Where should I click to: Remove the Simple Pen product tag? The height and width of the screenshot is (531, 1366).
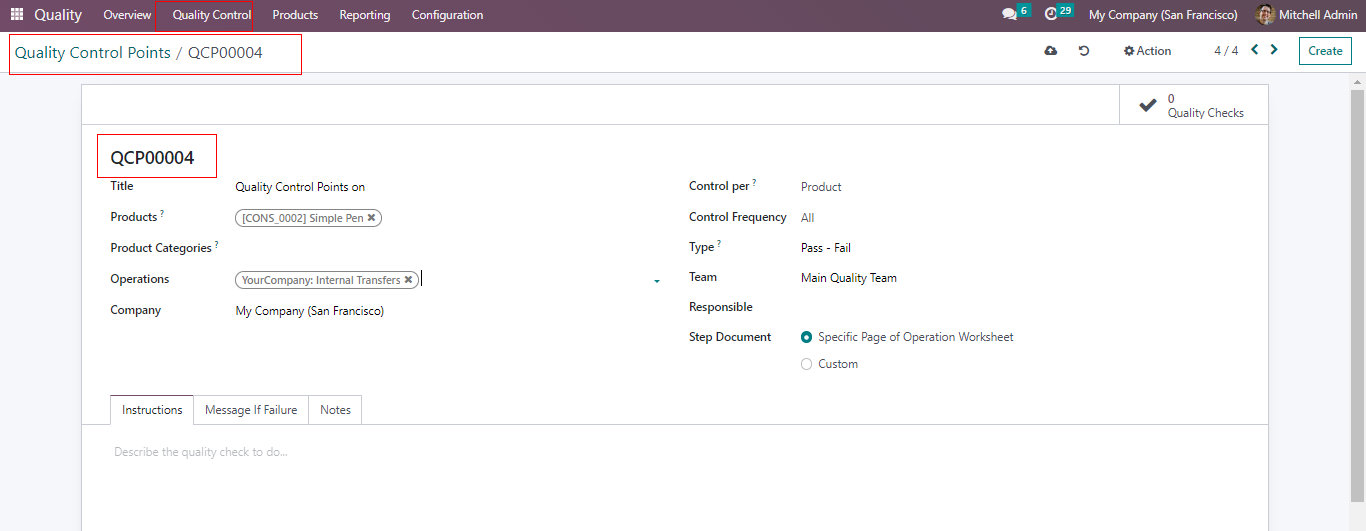pos(372,218)
